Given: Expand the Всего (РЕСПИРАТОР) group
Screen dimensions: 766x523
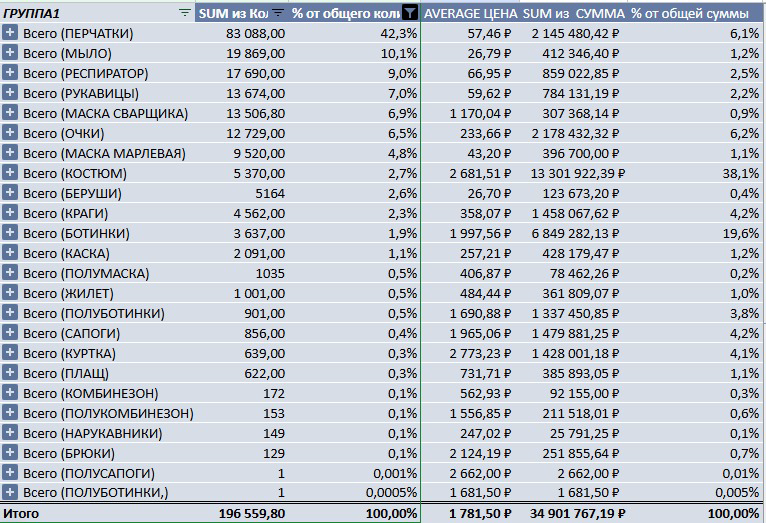Looking at the screenshot, I should 10,73.
